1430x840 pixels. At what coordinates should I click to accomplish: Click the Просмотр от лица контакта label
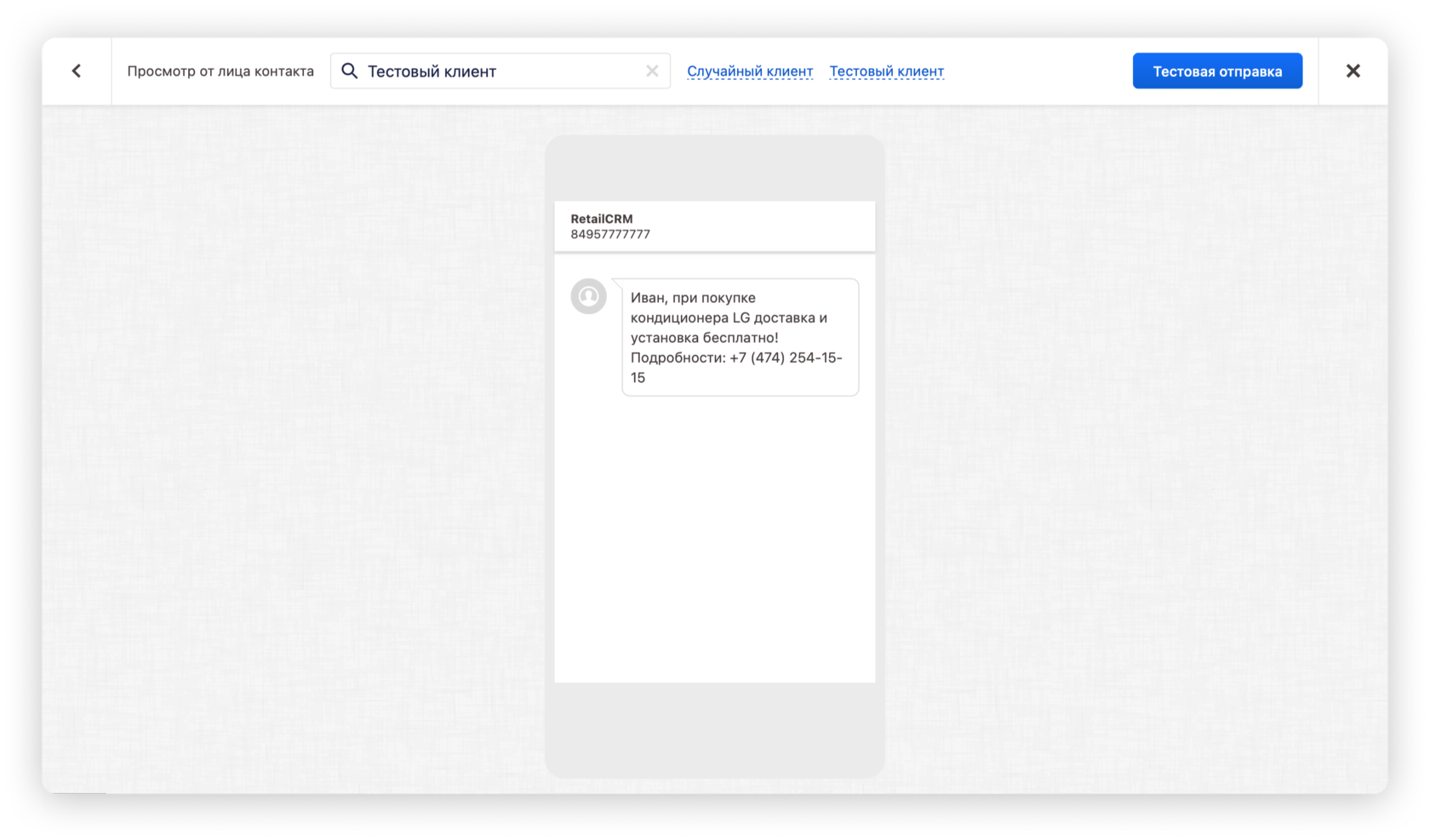tap(220, 71)
